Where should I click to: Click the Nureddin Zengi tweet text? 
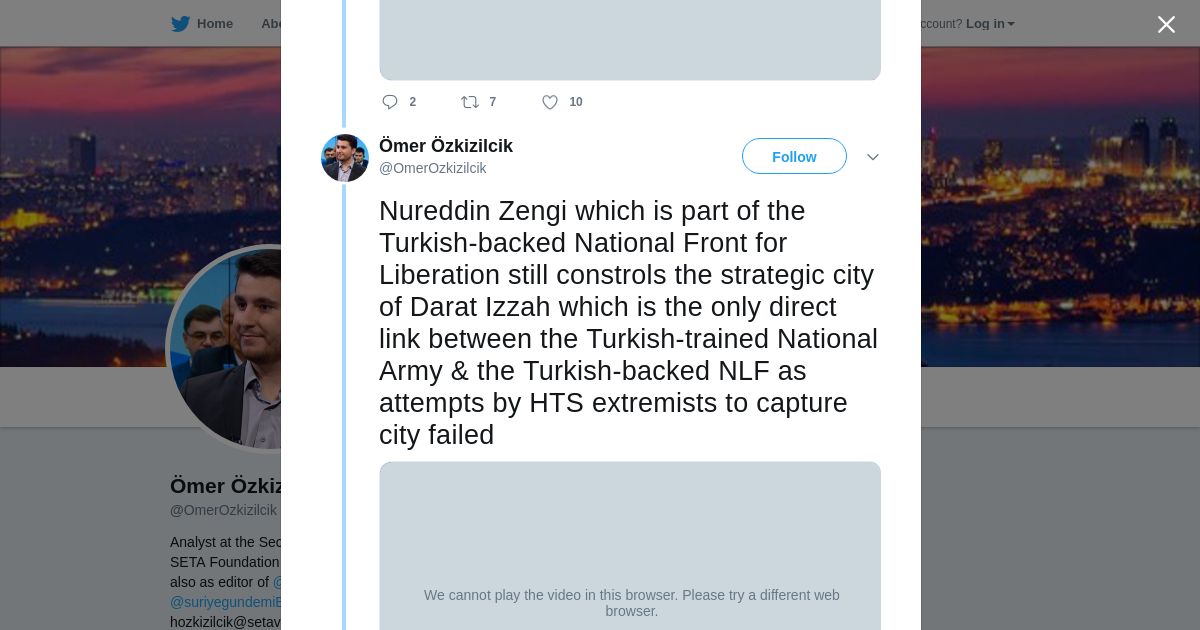628,322
